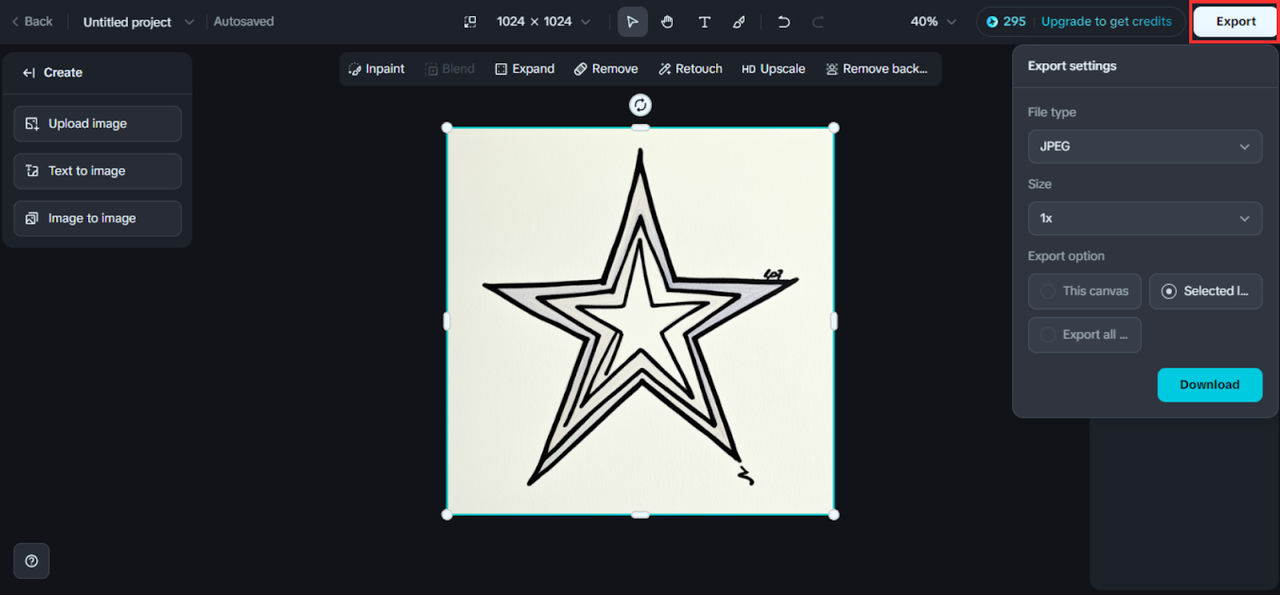Viewport: 1280px width, 595px height.
Task: Click Upload image button
Action: (x=98, y=124)
